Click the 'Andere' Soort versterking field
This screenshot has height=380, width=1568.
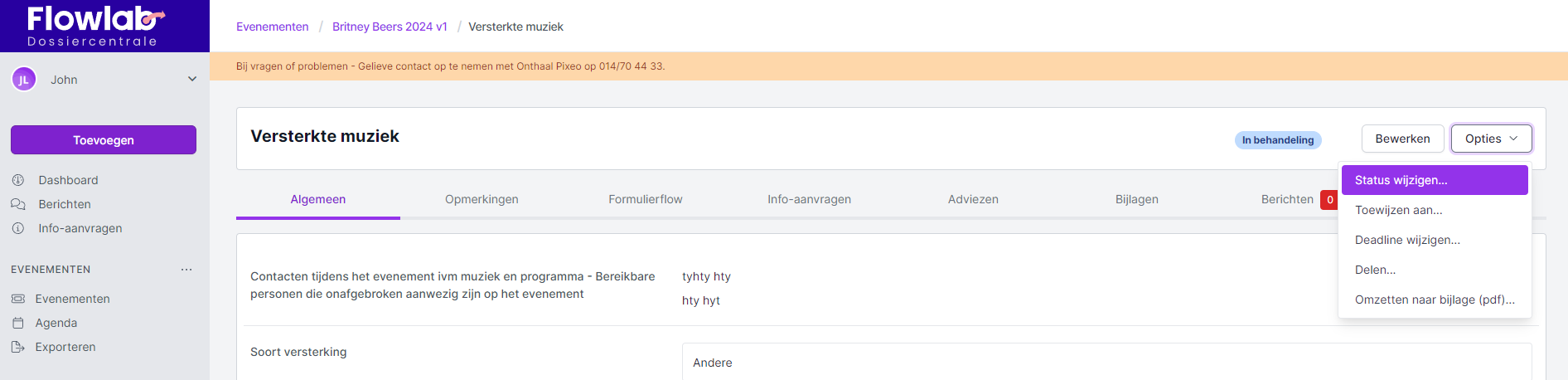(1106, 363)
